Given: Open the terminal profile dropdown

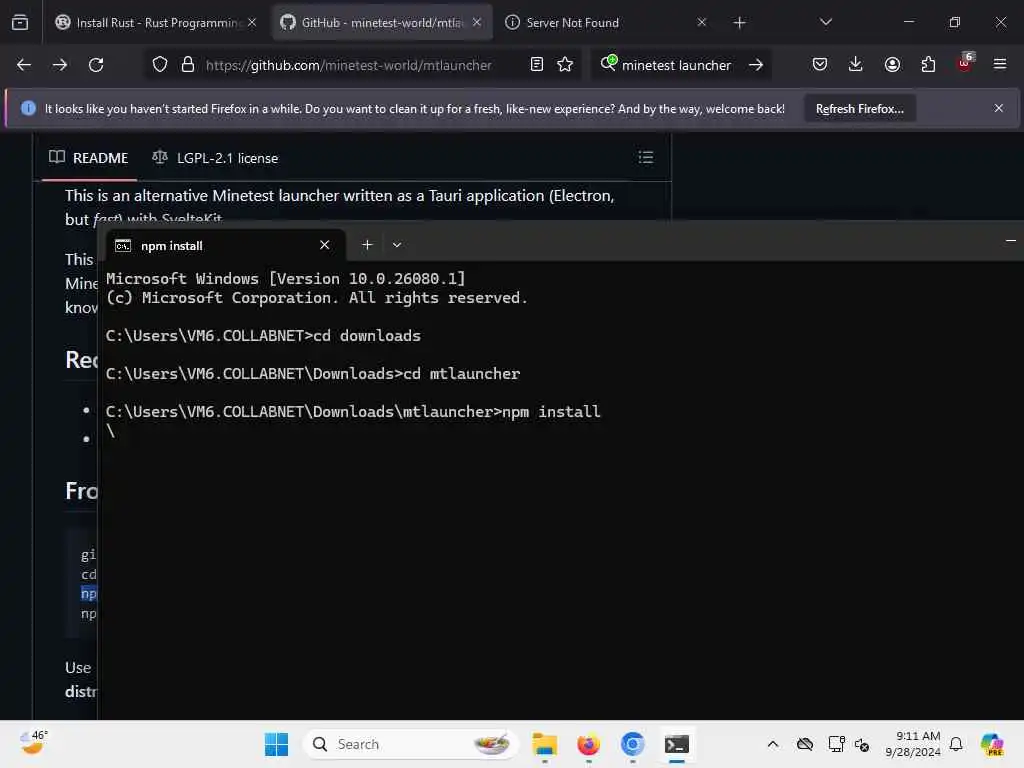Looking at the screenshot, I should click(x=397, y=245).
